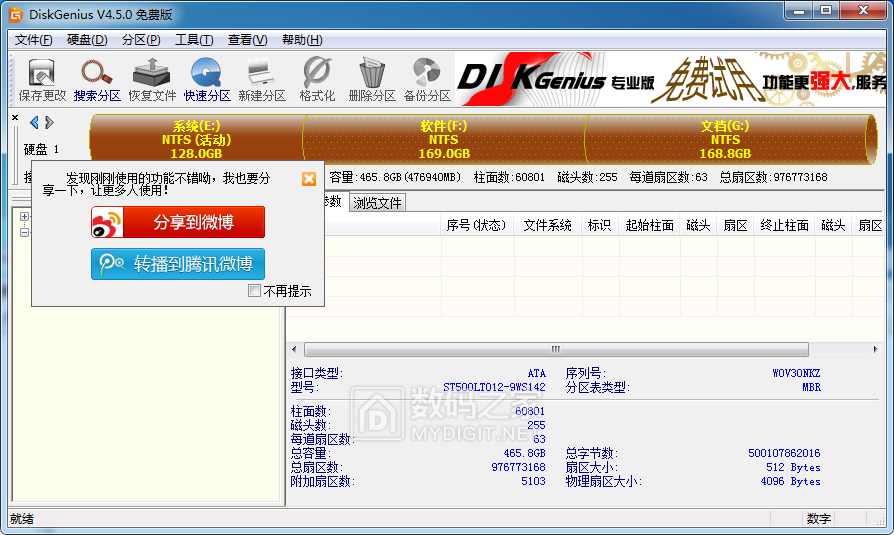Click the model value ST500LT012-9WS142
Image resolution: width=894 pixels, height=535 pixels.
[494, 387]
